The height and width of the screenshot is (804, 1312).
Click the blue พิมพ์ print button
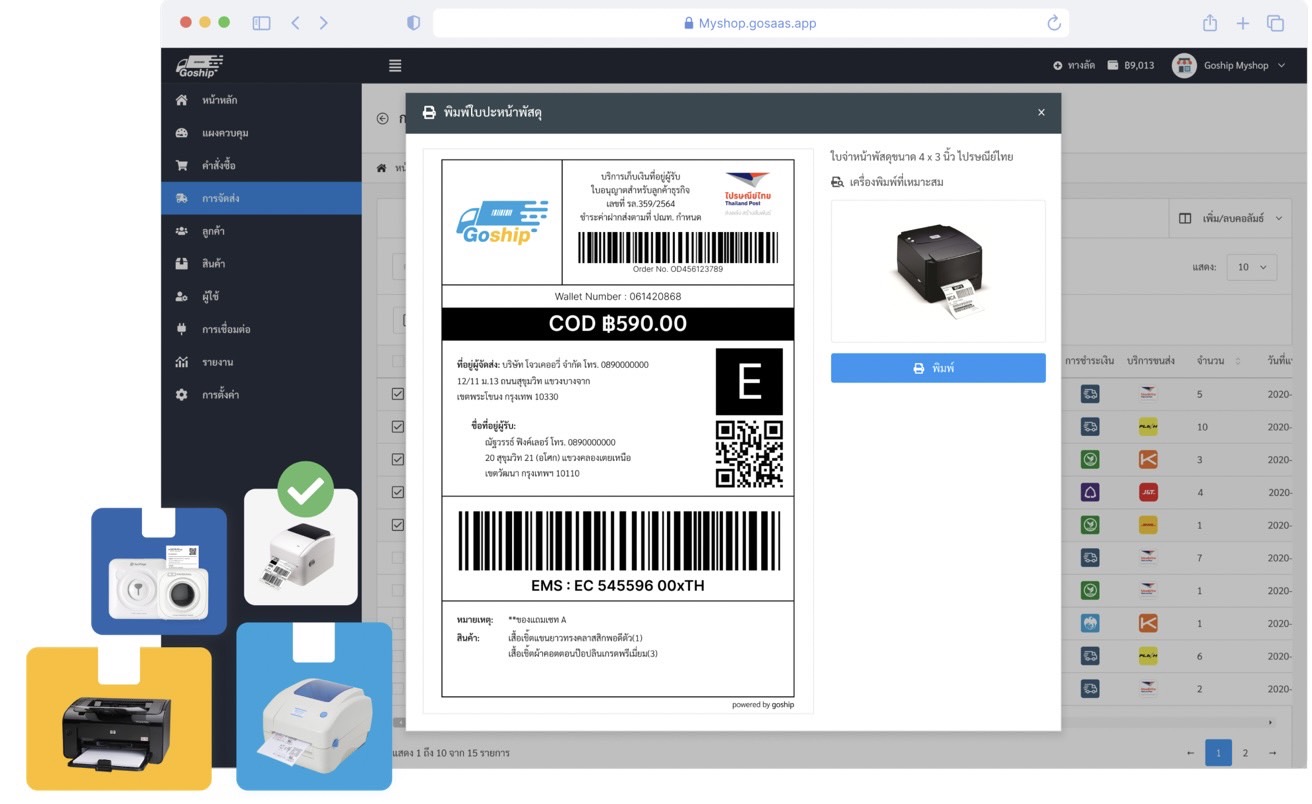(x=937, y=368)
